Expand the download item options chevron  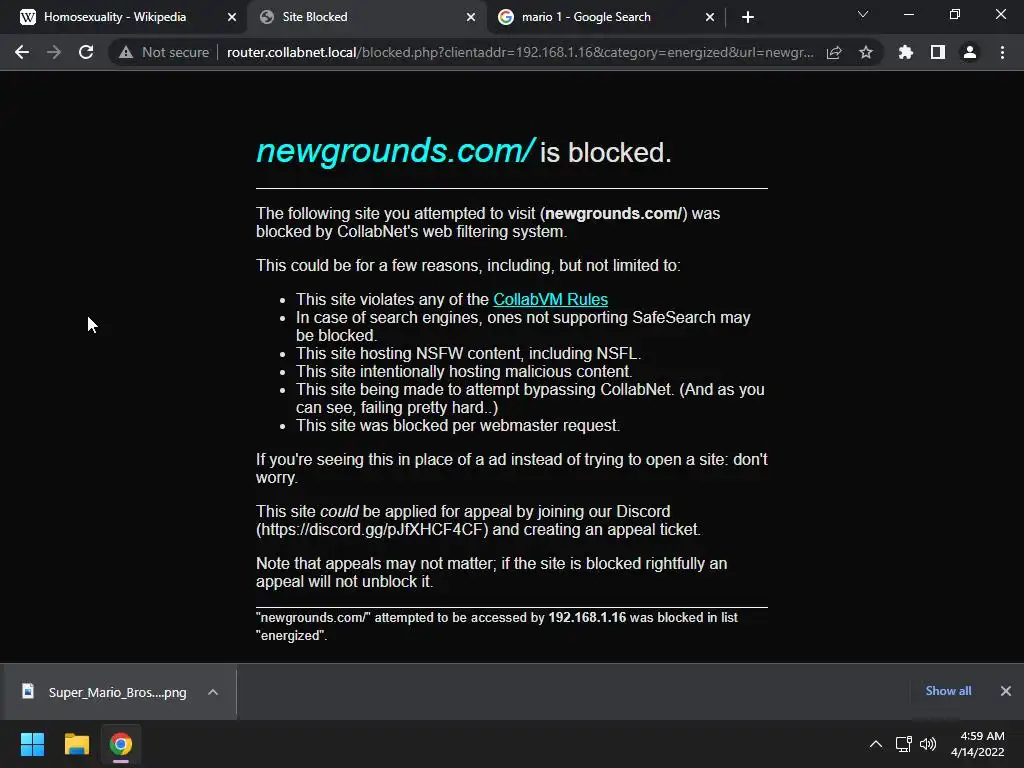[213, 692]
